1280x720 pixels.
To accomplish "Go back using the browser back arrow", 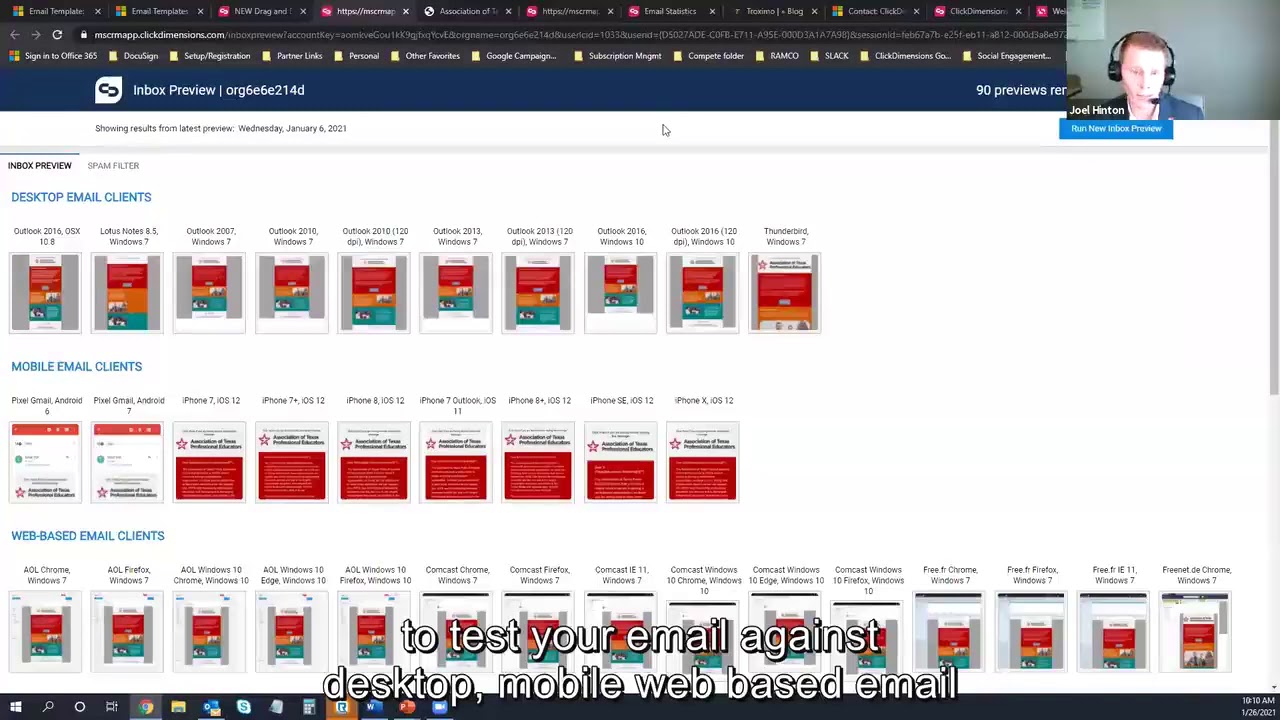I will click(x=14, y=35).
